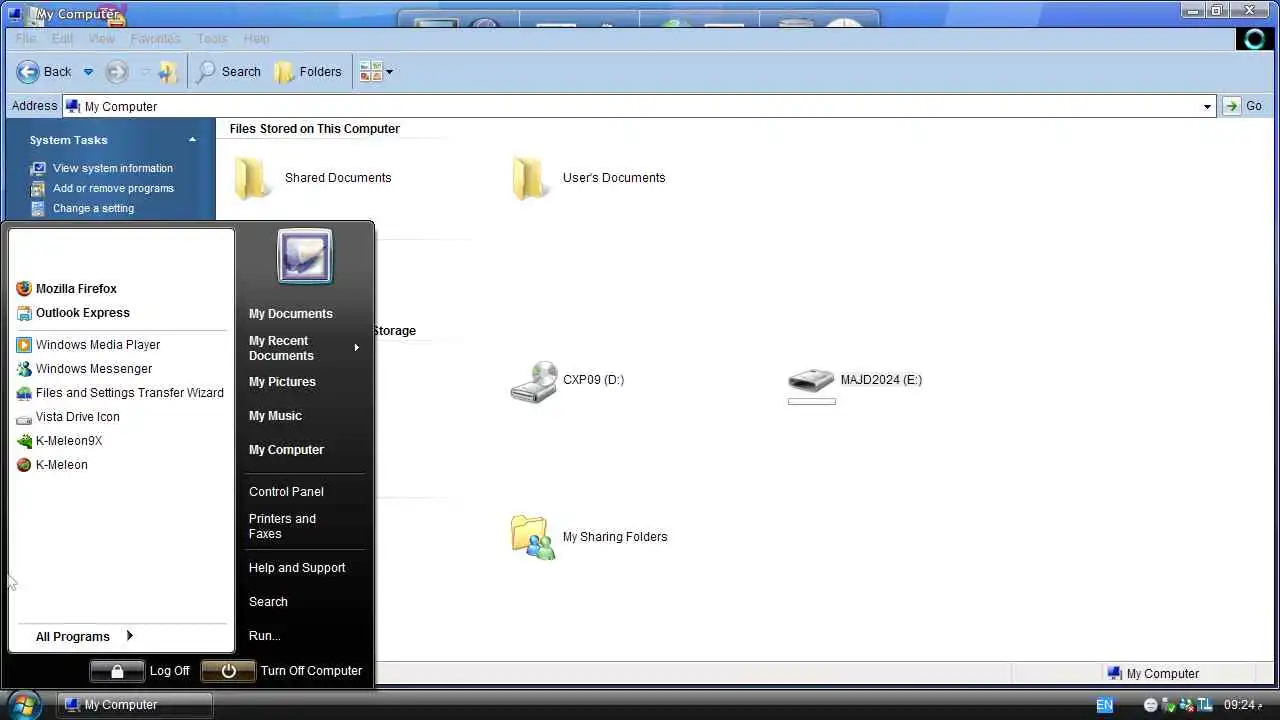
Task: Click the user account picture
Action: pos(305,256)
